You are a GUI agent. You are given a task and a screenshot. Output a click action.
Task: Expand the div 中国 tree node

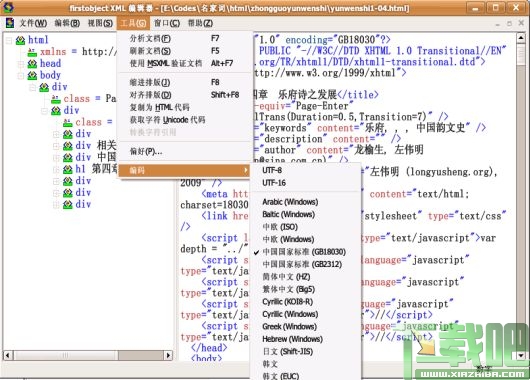click(56, 158)
